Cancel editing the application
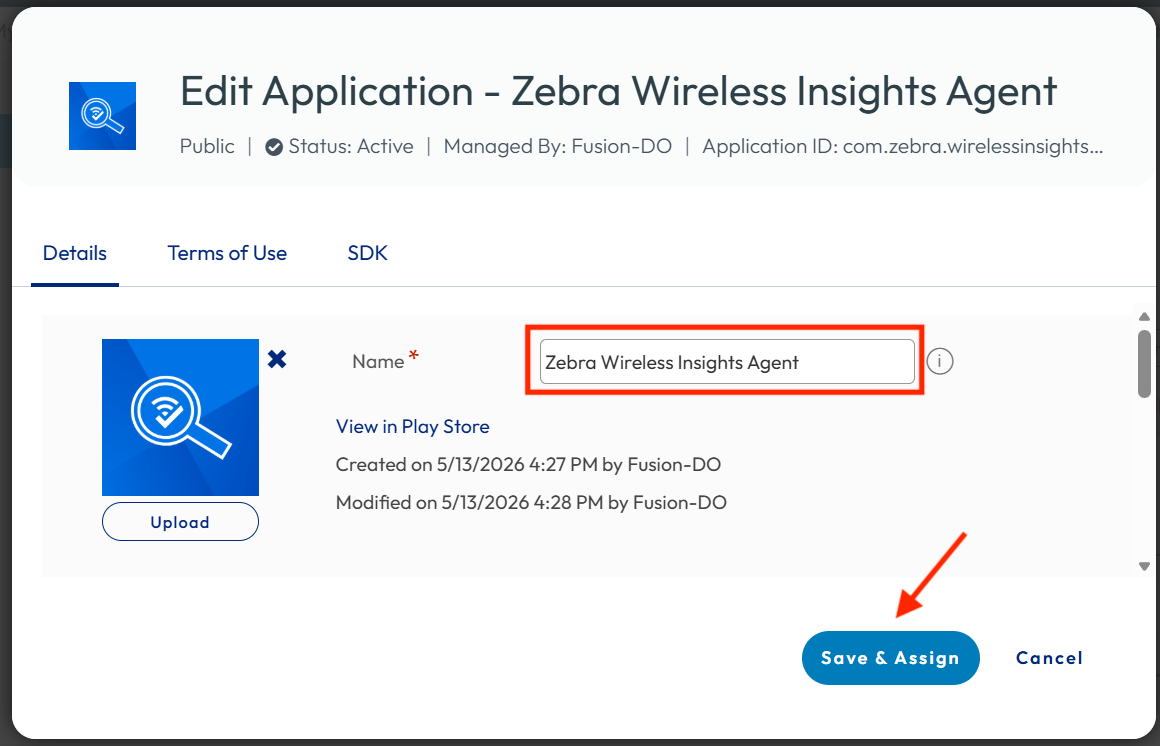1160x746 pixels. coord(1049,658)
